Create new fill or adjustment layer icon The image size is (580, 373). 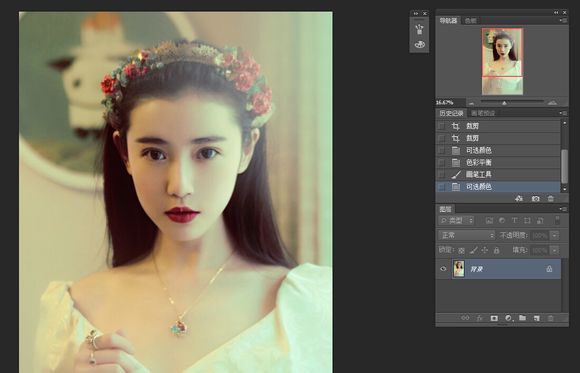508,318
